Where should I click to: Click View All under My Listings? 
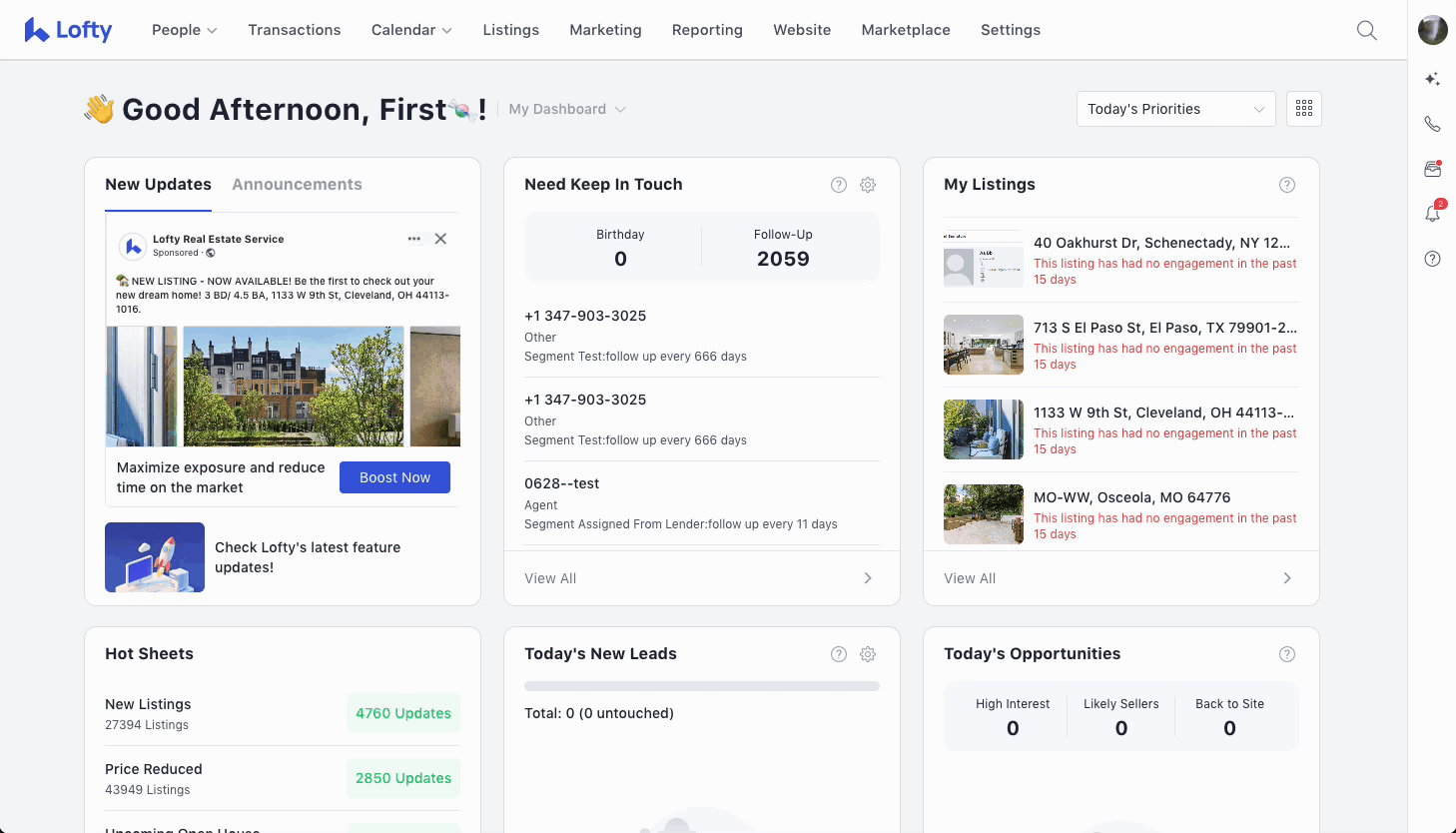1119,578
